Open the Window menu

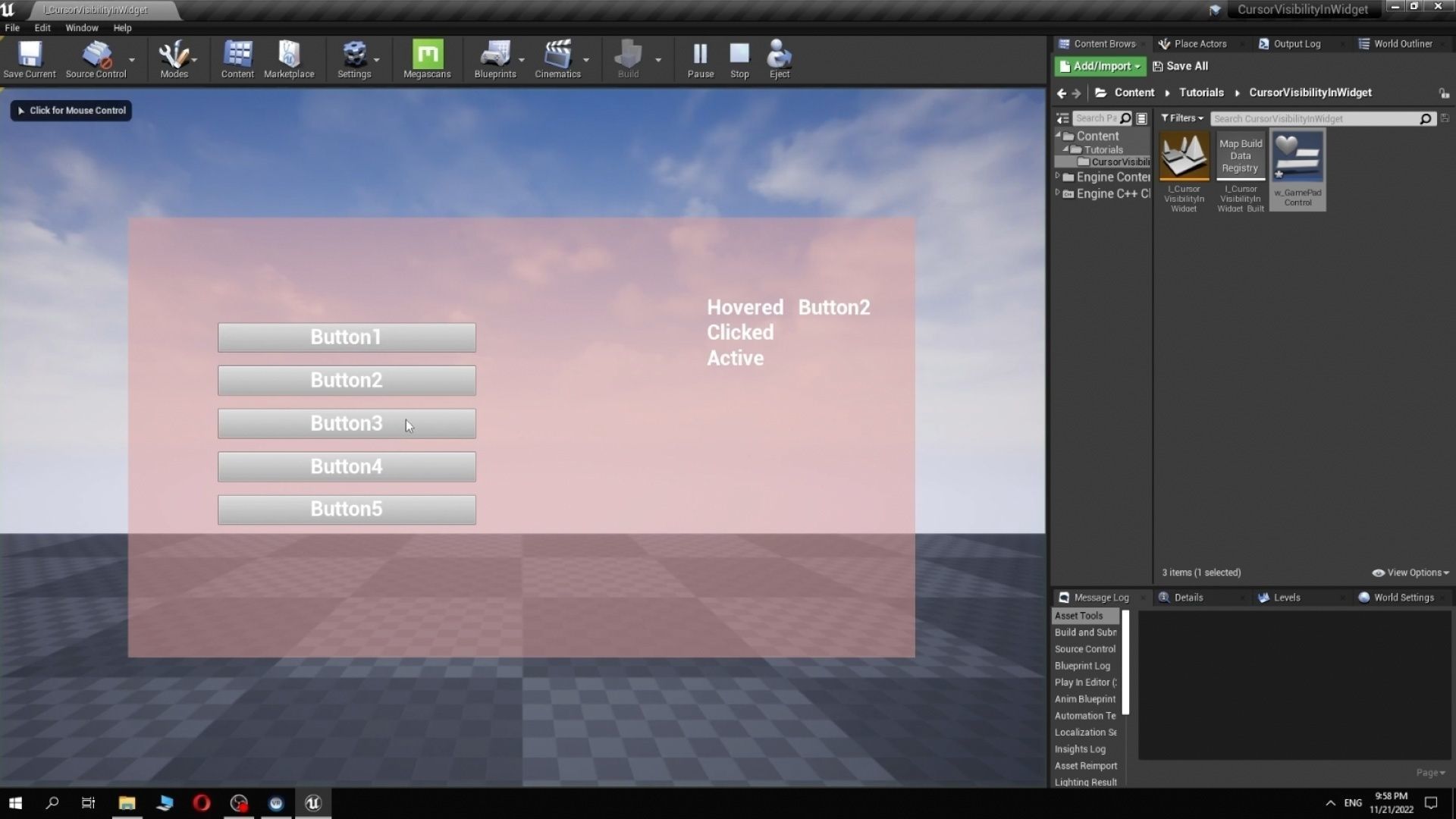pos(82,28)
